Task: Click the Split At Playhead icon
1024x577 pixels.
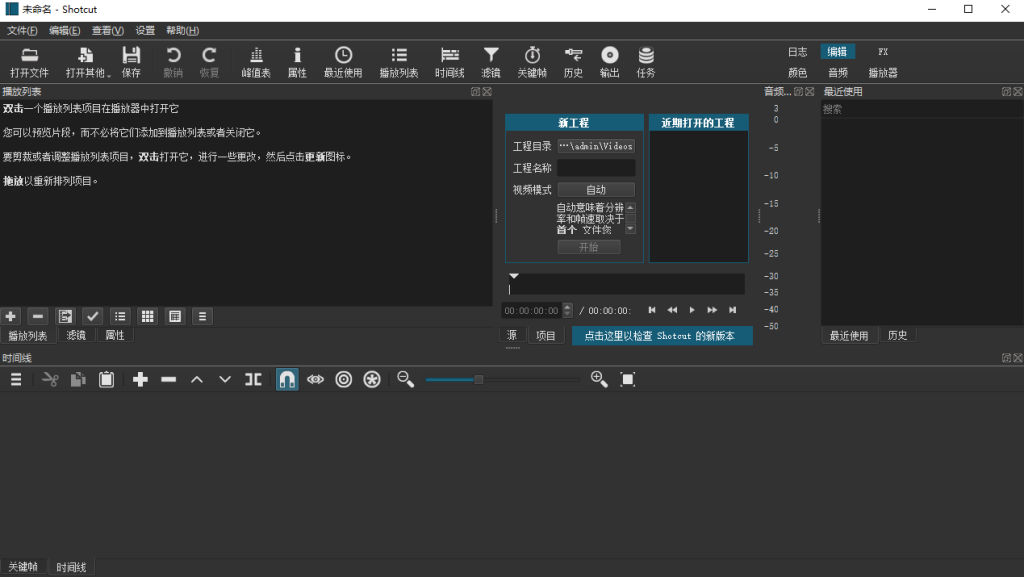Action: coord(253,379)
